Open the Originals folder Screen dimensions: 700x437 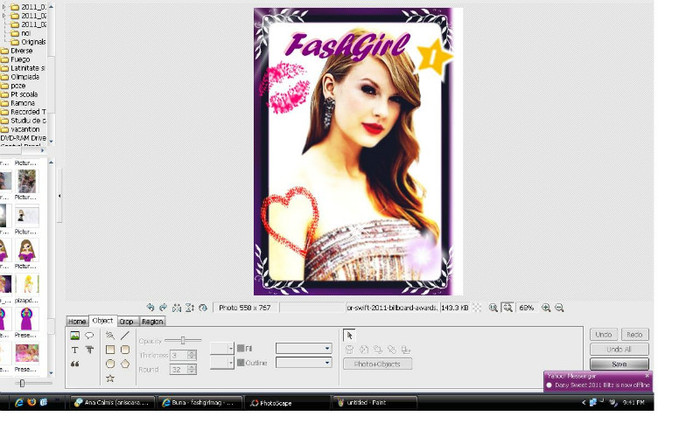coord(28,42)
